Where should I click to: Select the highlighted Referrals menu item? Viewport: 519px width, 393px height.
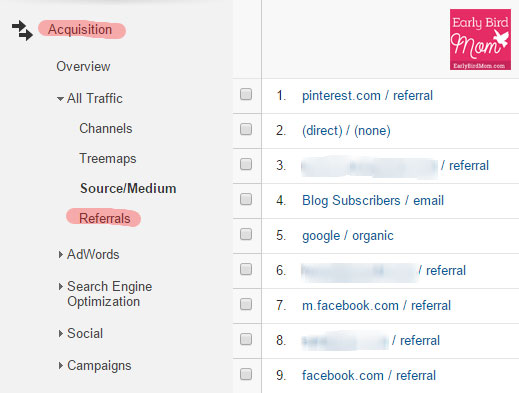click(104, 218)
